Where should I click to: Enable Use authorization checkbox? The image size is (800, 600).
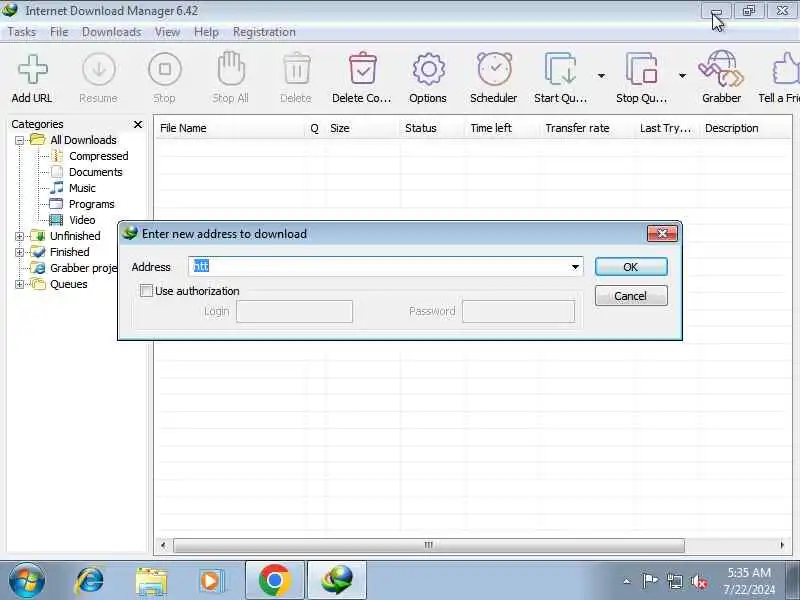(x=146, y=291)
